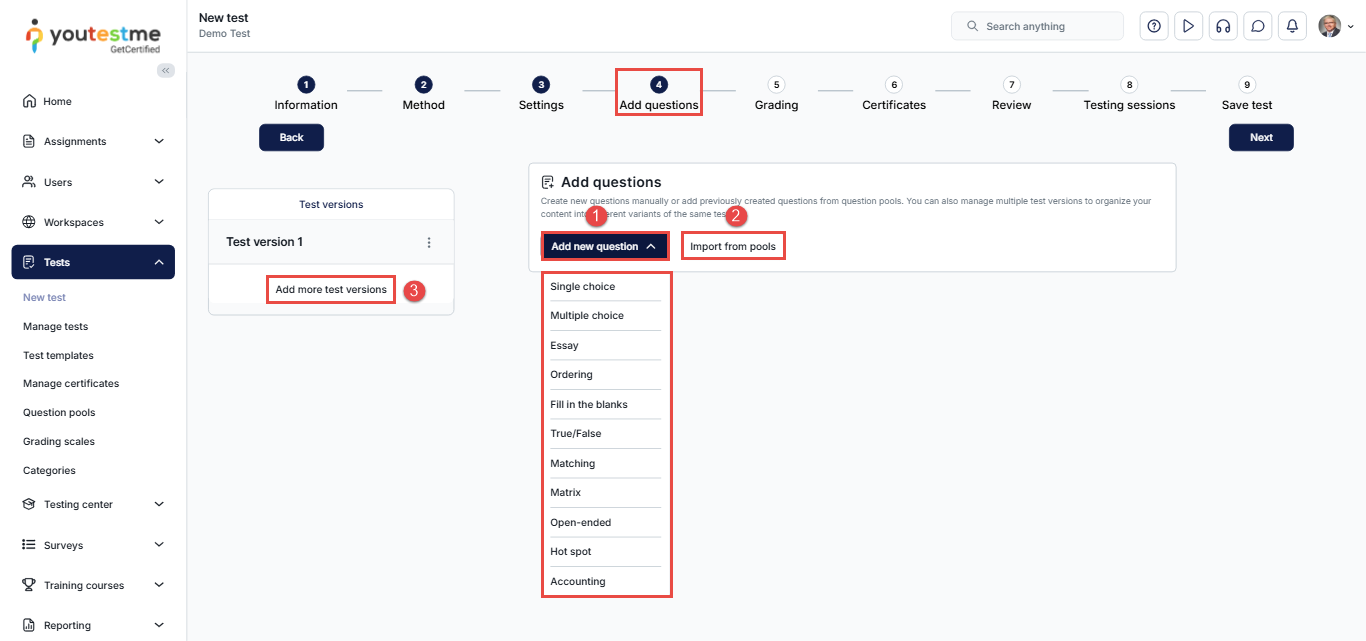This screenshot has width=1366, height=641.
Task: Click the headset support icon
Action: pos(1222,26)
